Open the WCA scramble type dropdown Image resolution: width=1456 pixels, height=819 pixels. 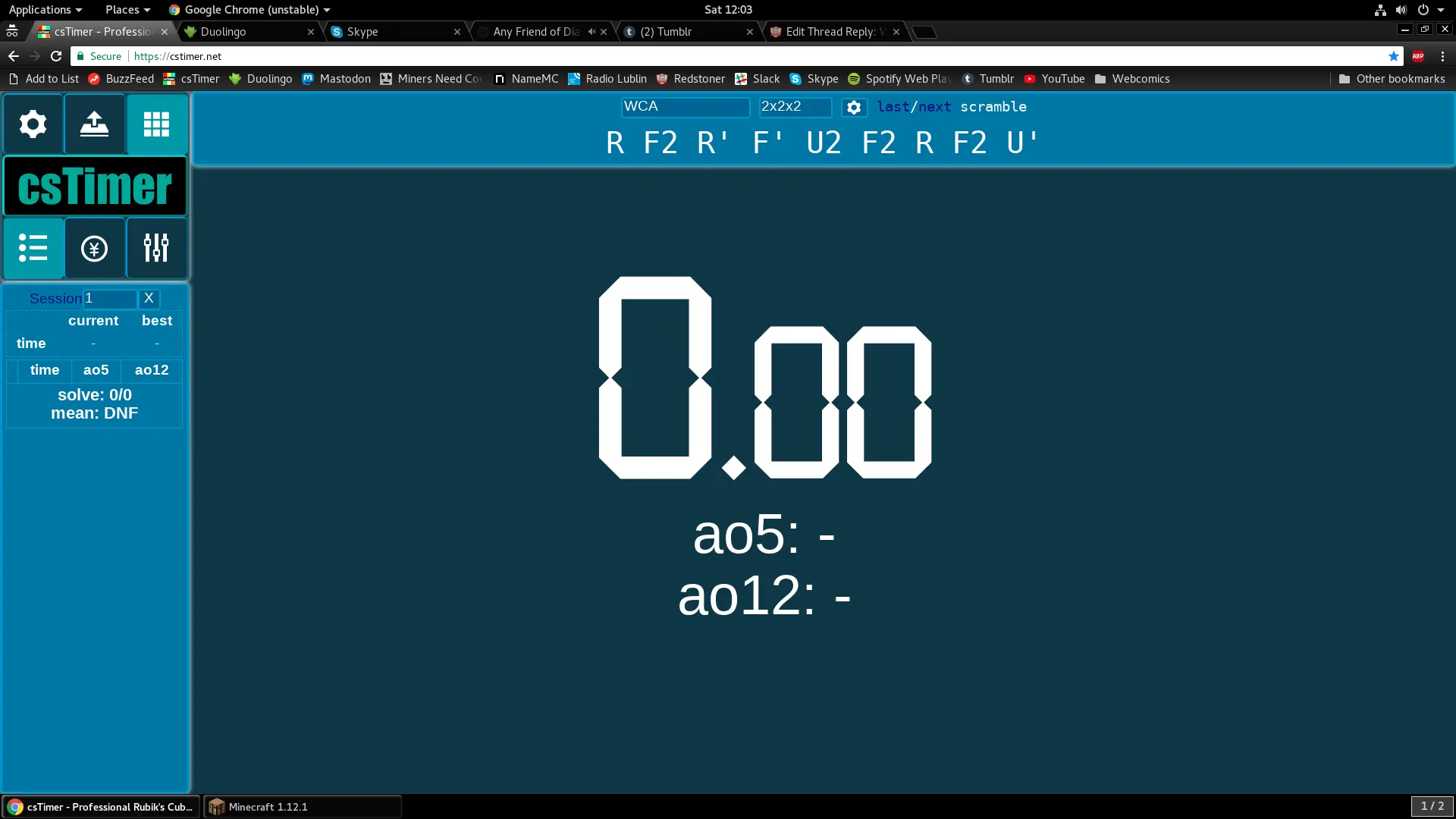point(685,107)
